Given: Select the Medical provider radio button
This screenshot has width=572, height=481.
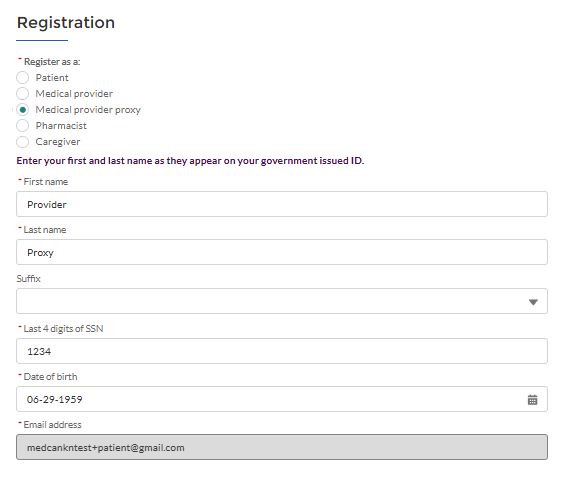Looking at the screenshot, I should tap(23, 94).
